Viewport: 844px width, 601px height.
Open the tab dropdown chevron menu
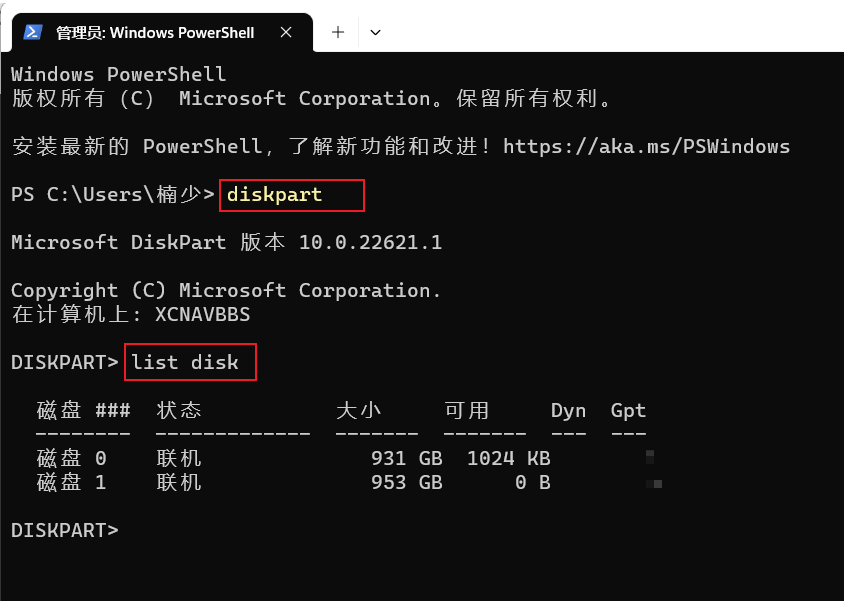coord(375,31)
